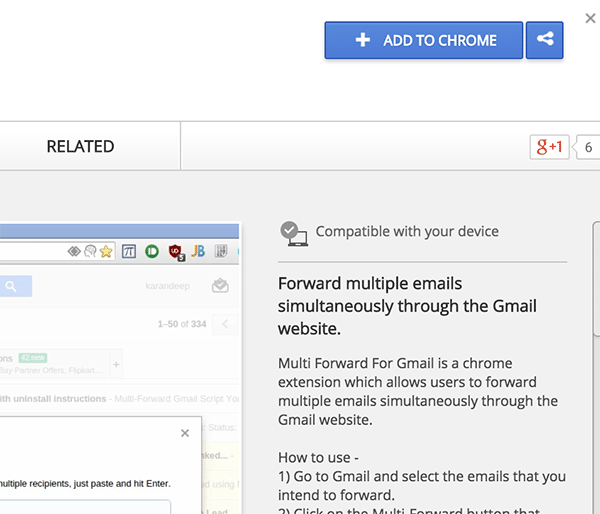Screen dimensions: 600x514
Task: Open the share menu next to Add to Chrome
Action: click(545, 41)
